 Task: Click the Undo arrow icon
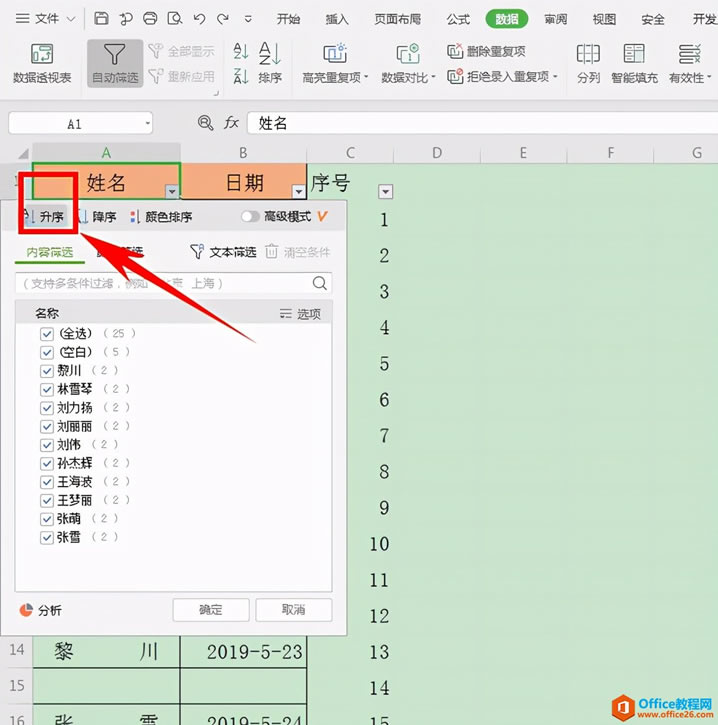199,19
